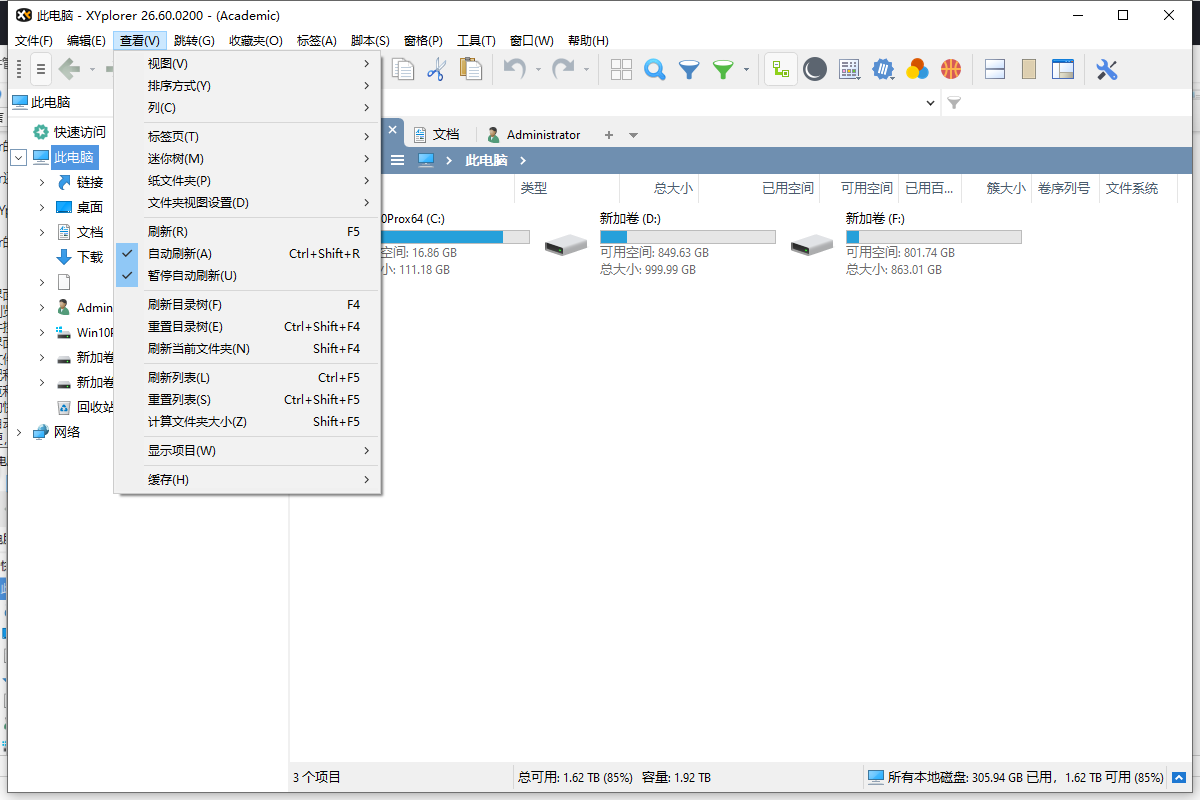Image resolution: width=1200 pixels, height=800 pixels.
Task: Open 工具(T) in menu bar
Action: coord(476,41)
